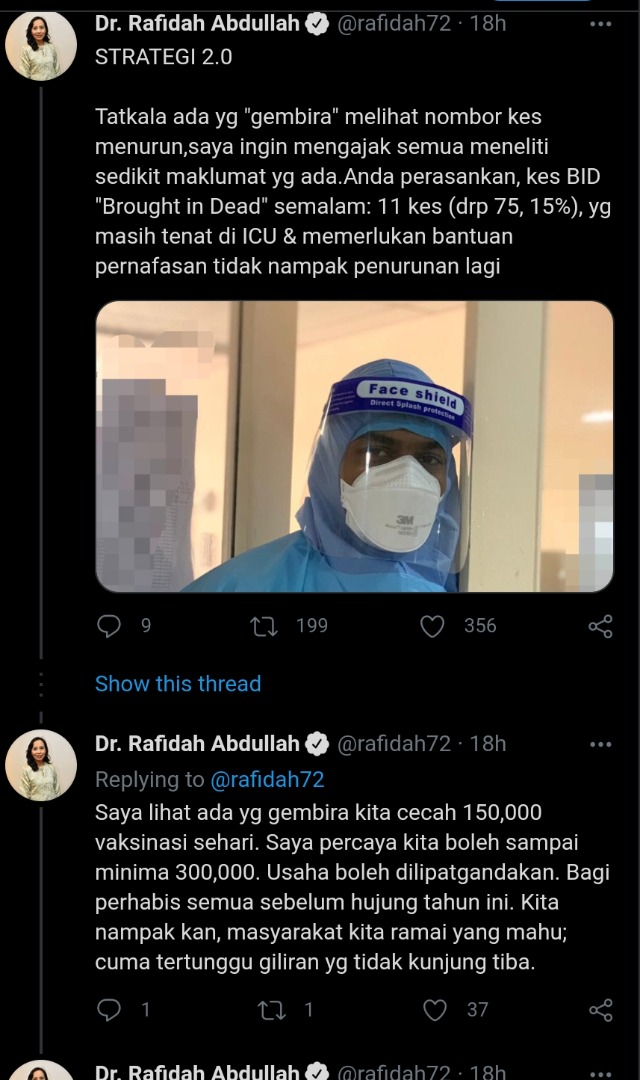
Task: Open profile picture on first tweet
Action: tap(41, 45)
